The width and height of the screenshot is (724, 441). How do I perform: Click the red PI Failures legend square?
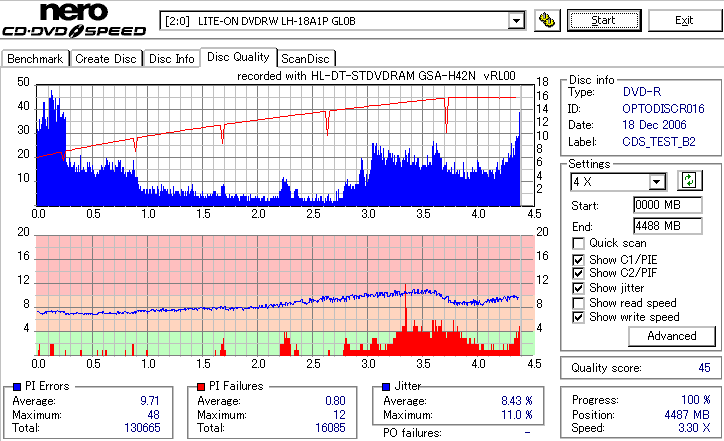(201, 387)
